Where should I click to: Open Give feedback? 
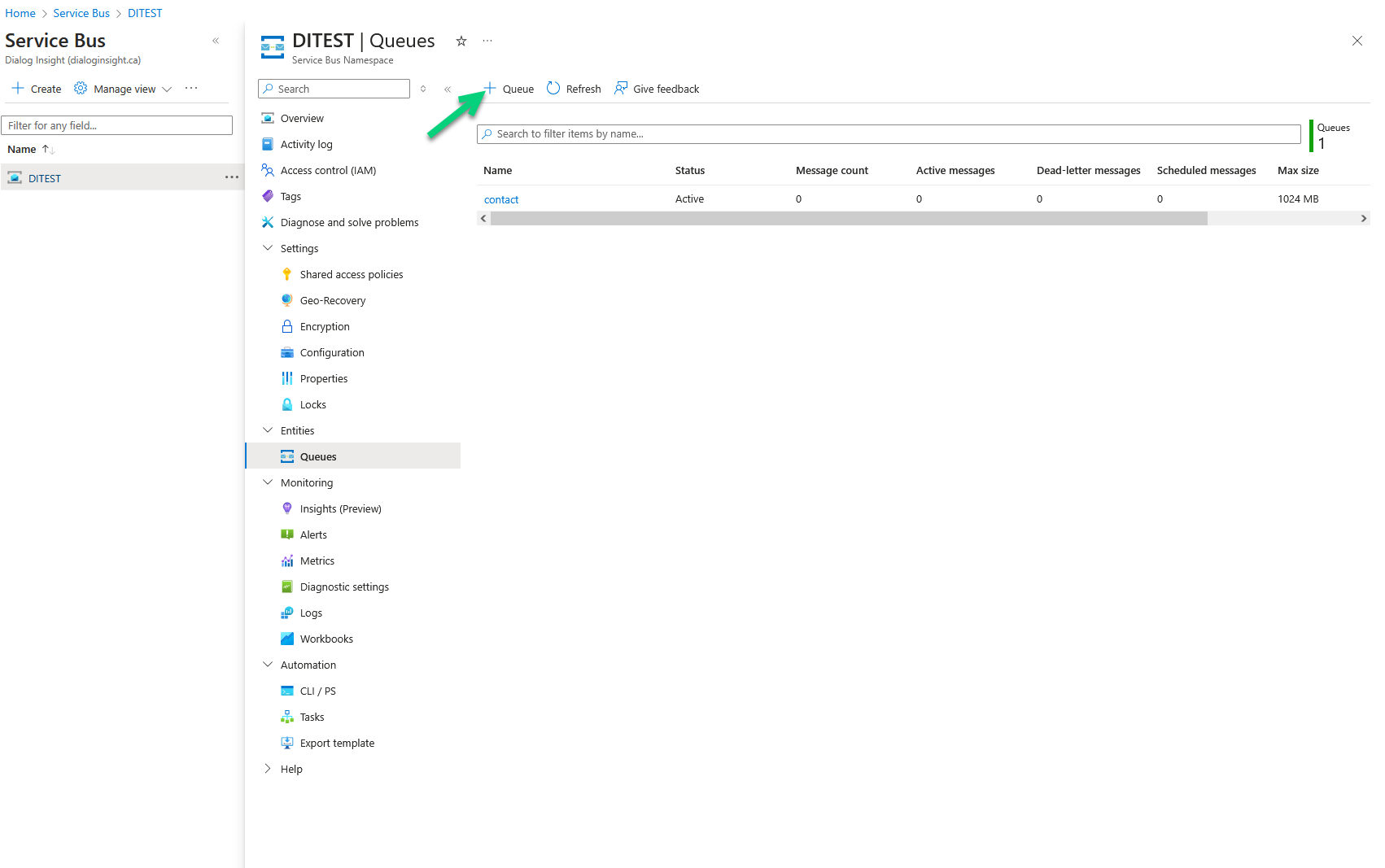click(x=657, y=89)
